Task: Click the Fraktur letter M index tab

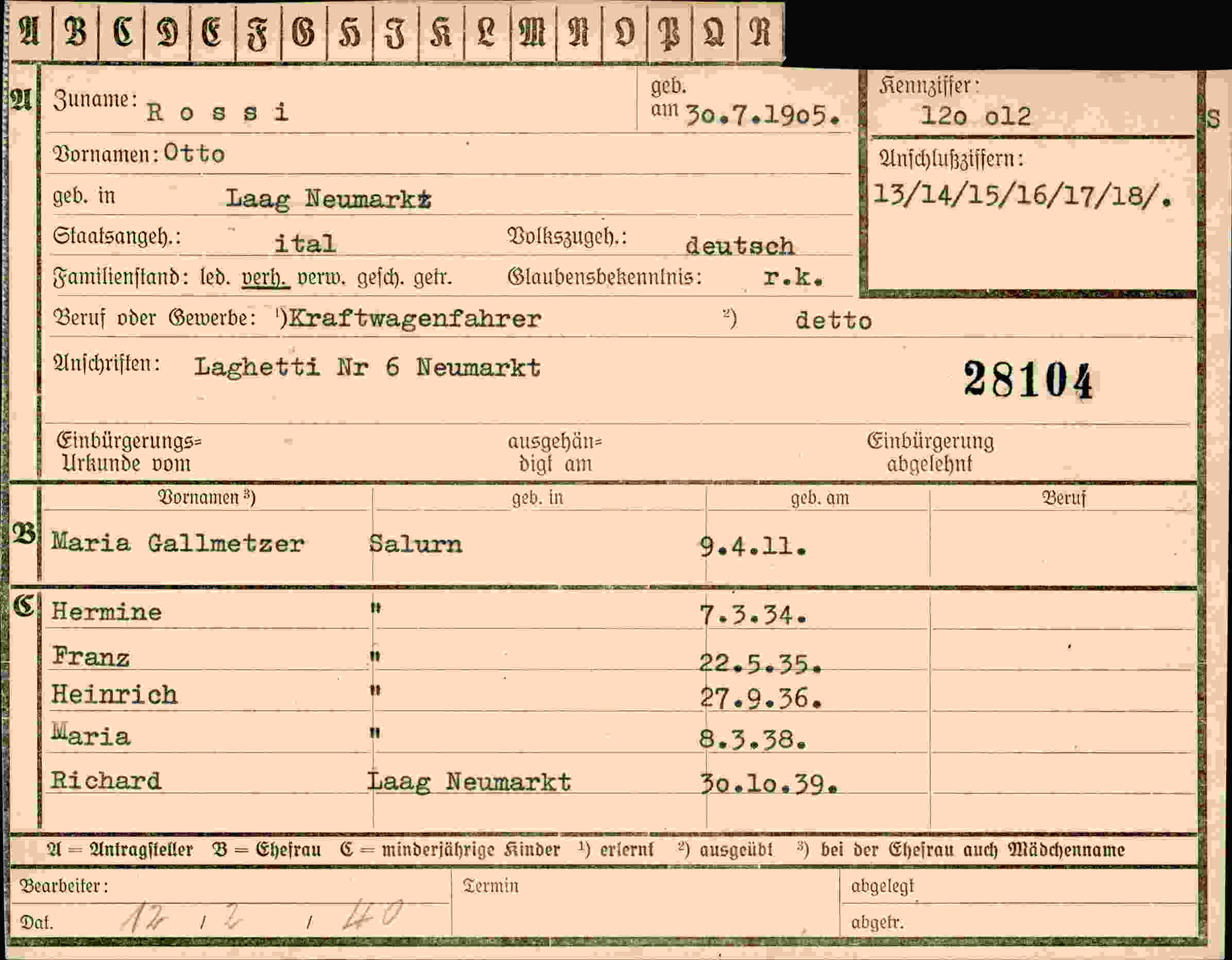Action: pos(533,31)
